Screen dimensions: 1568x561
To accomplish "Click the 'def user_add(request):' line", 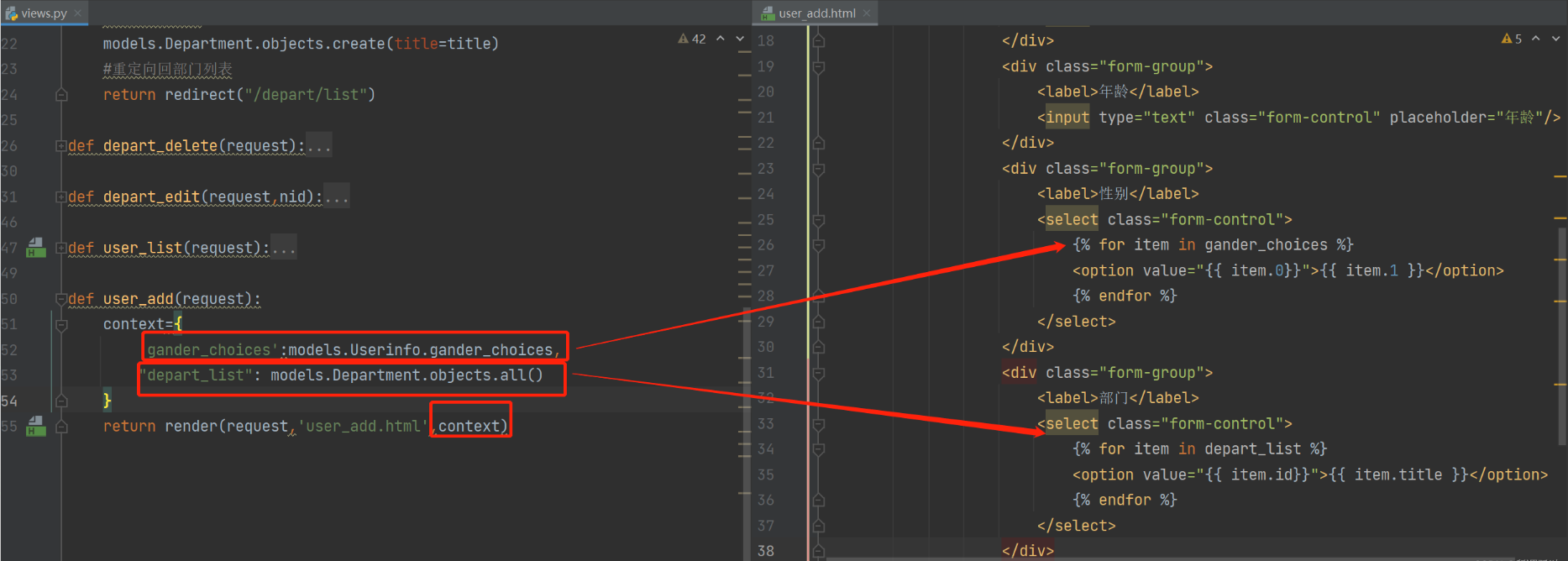I will coord(165,299).
